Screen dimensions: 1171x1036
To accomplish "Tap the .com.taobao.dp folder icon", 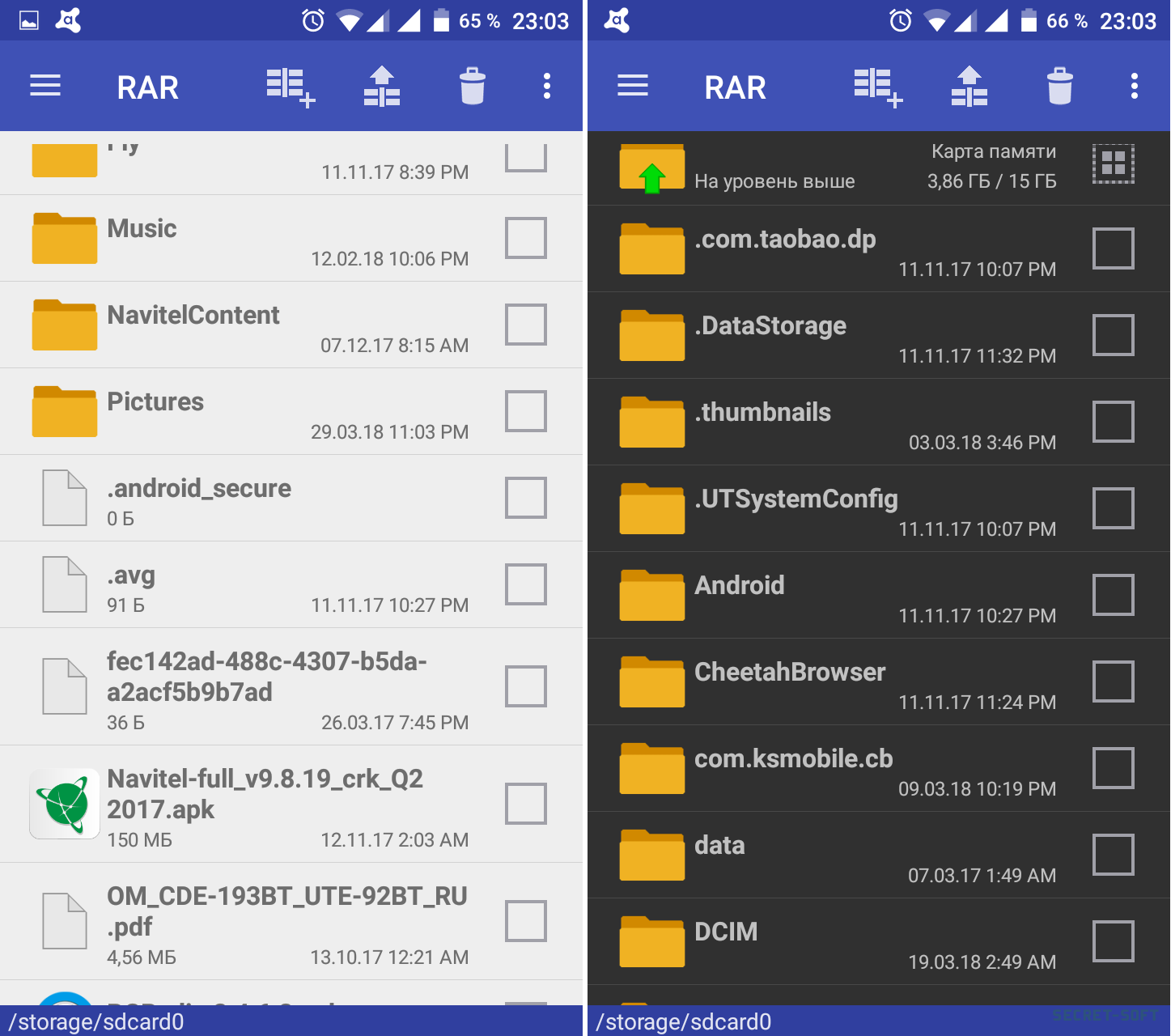I will pos(652,248).
